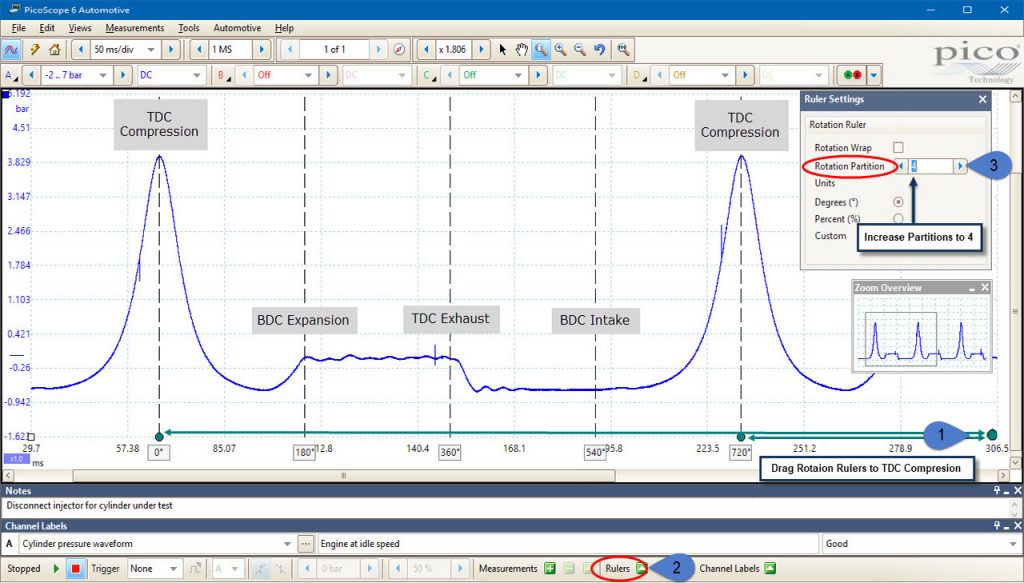This screenshot has height=583, width=1024.
Task: Click the Auto setup lightning icon
Action: point(34,50)
